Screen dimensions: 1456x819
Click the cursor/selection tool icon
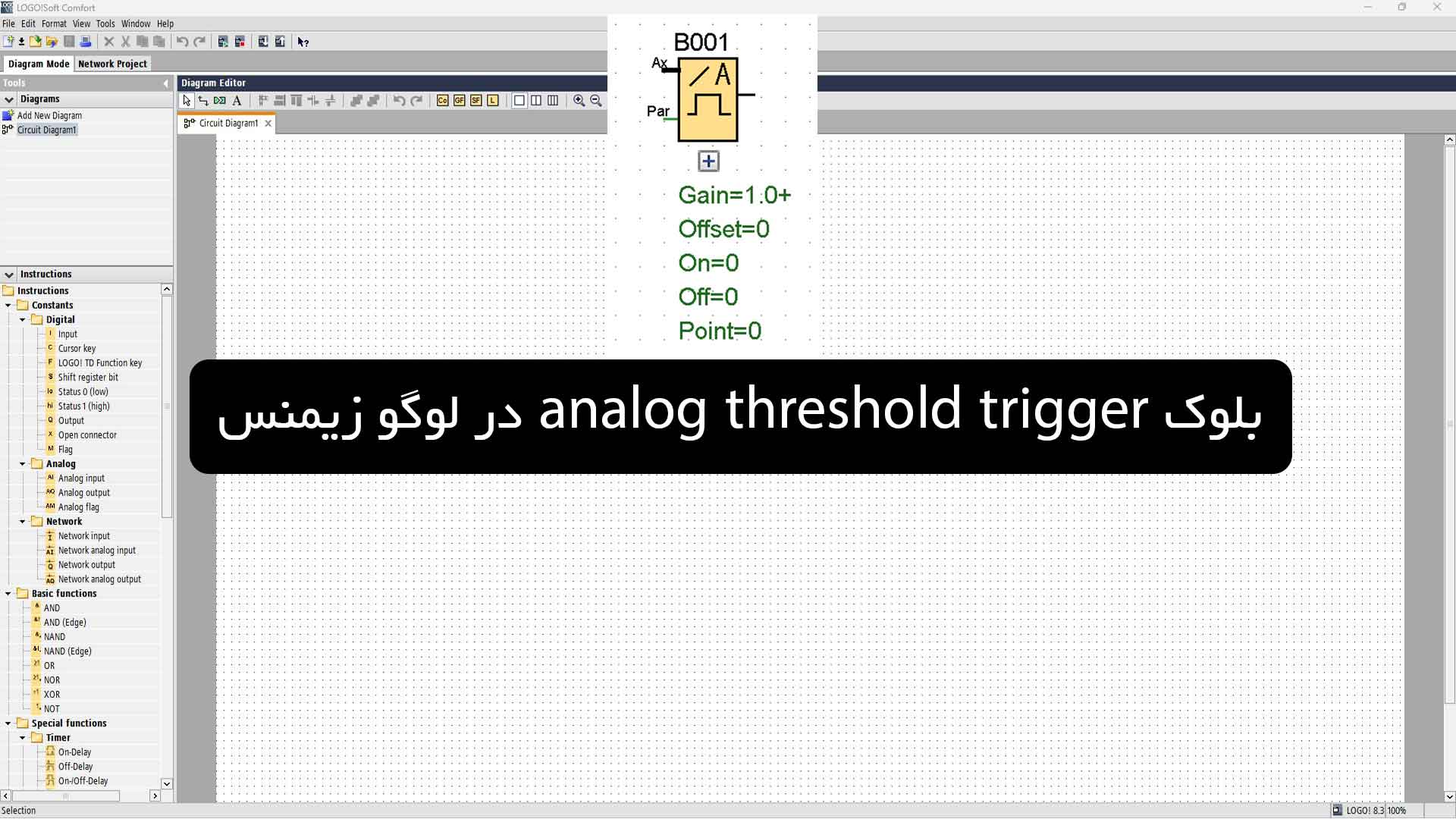pyautogui.click(x=187, y=100)
